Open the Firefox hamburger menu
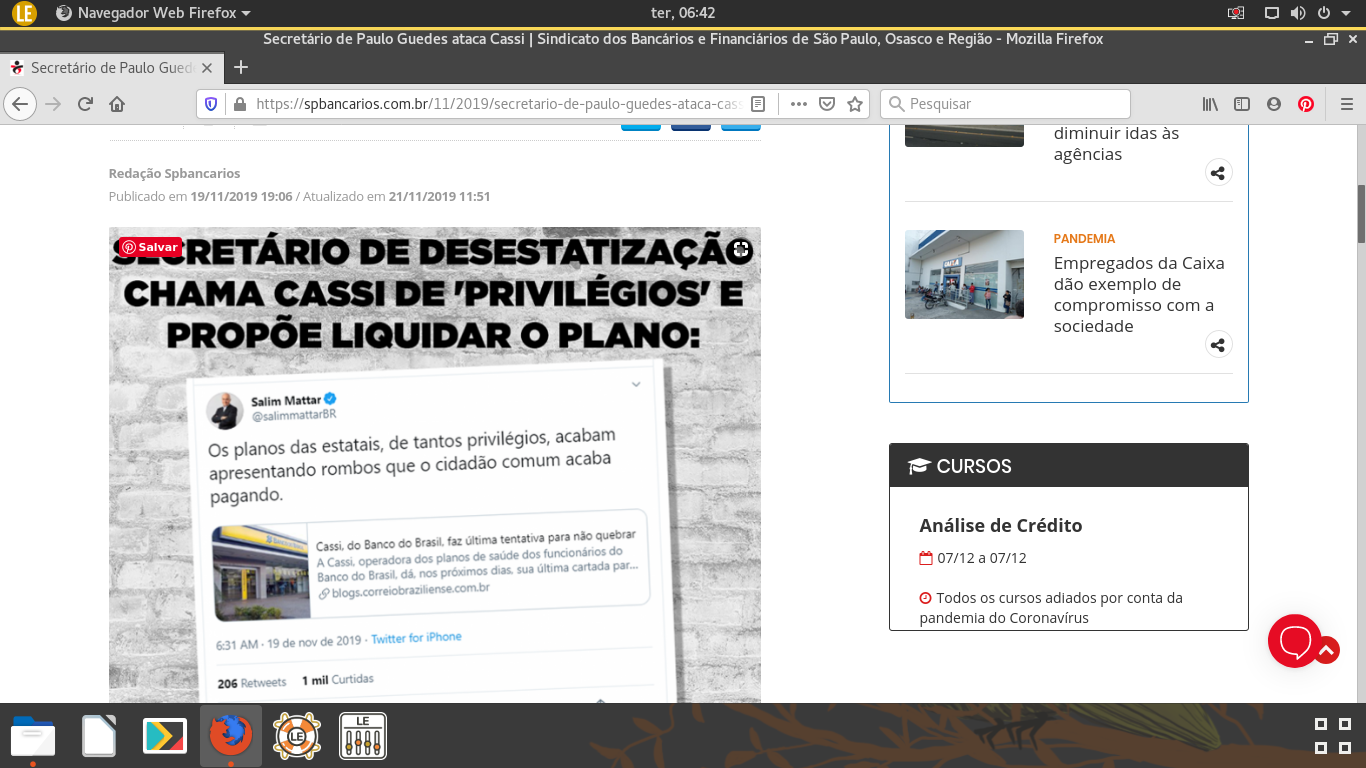1366x768 pixels. click(x=1346, y=104)
